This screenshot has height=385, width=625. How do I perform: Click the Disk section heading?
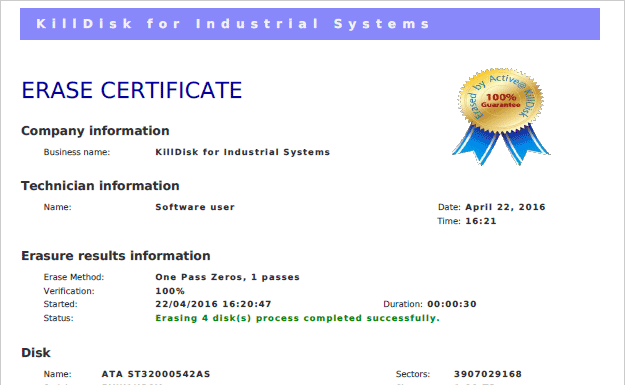pyautogui.click(x=36, y=353)
